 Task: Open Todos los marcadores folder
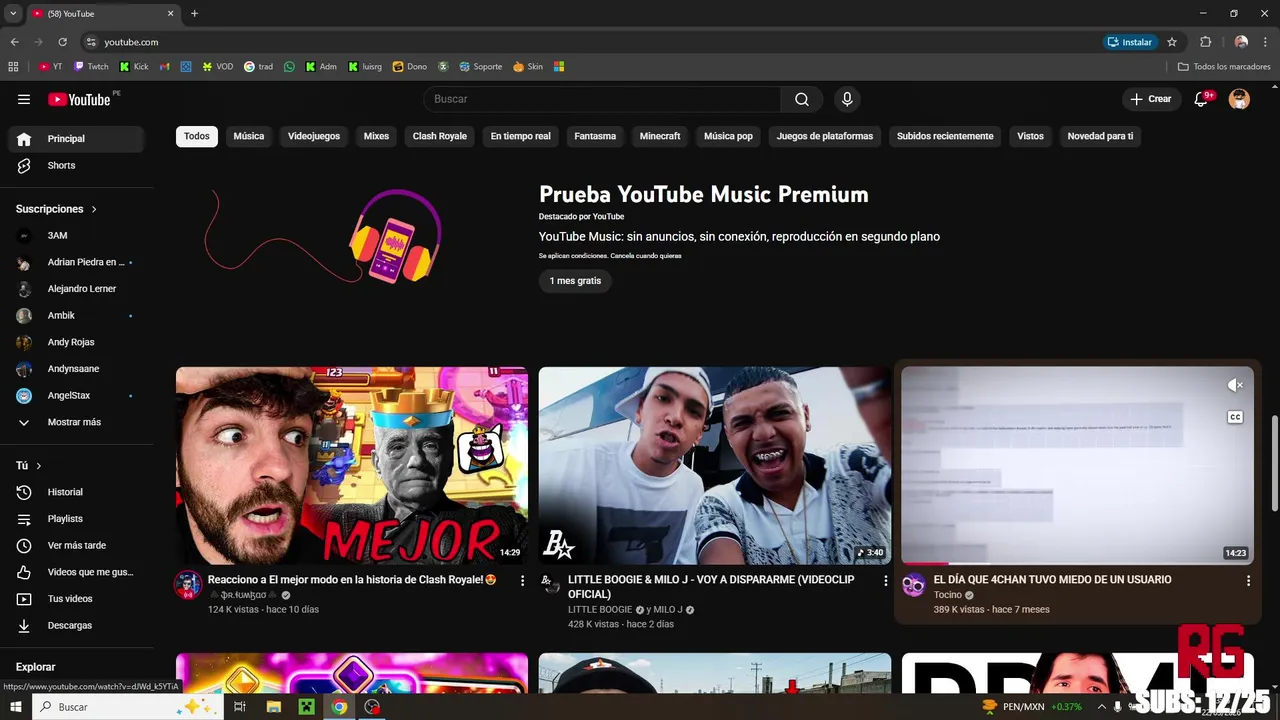pos(1224,67)
